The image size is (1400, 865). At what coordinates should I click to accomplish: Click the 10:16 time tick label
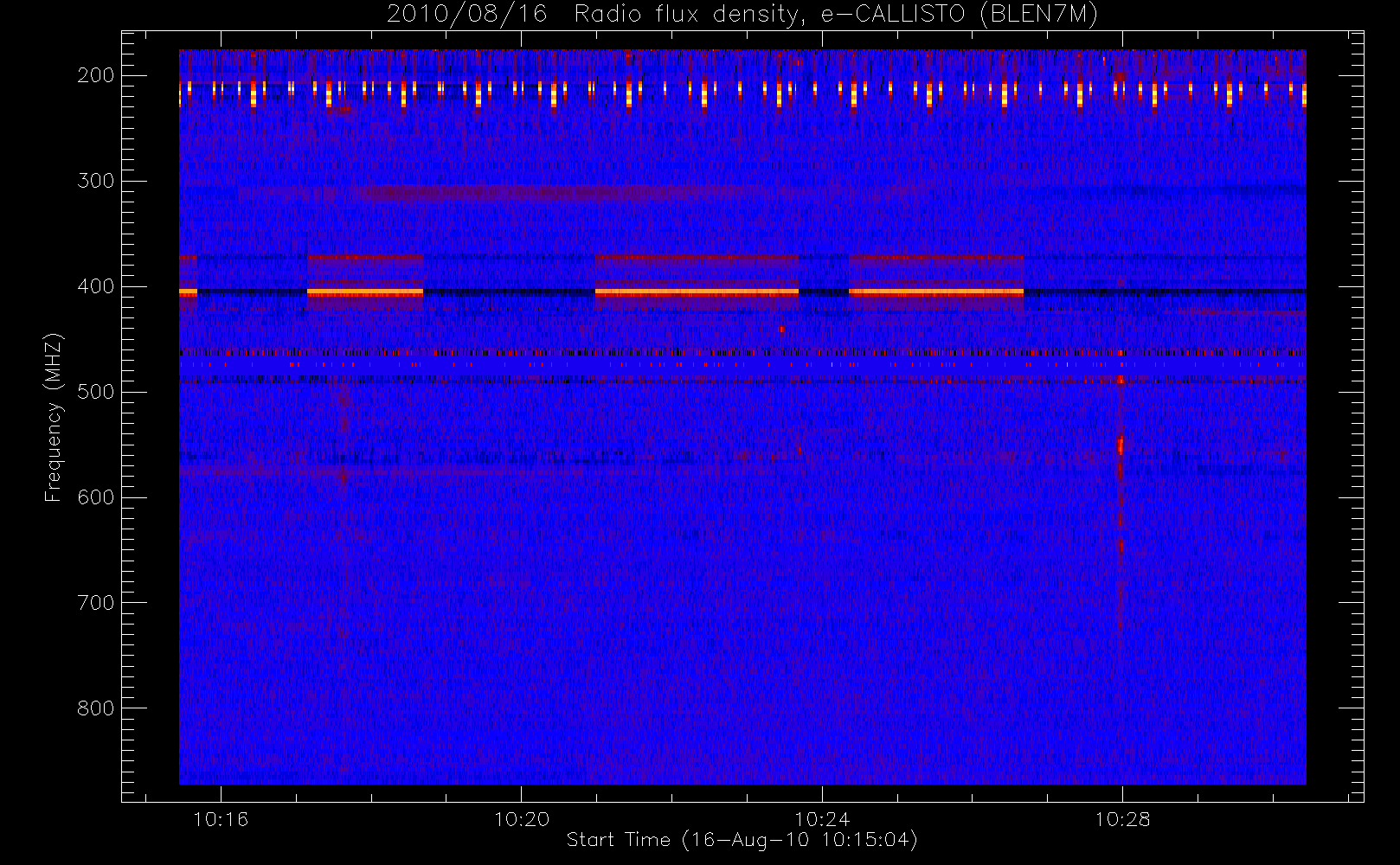[x=221, y=819]
